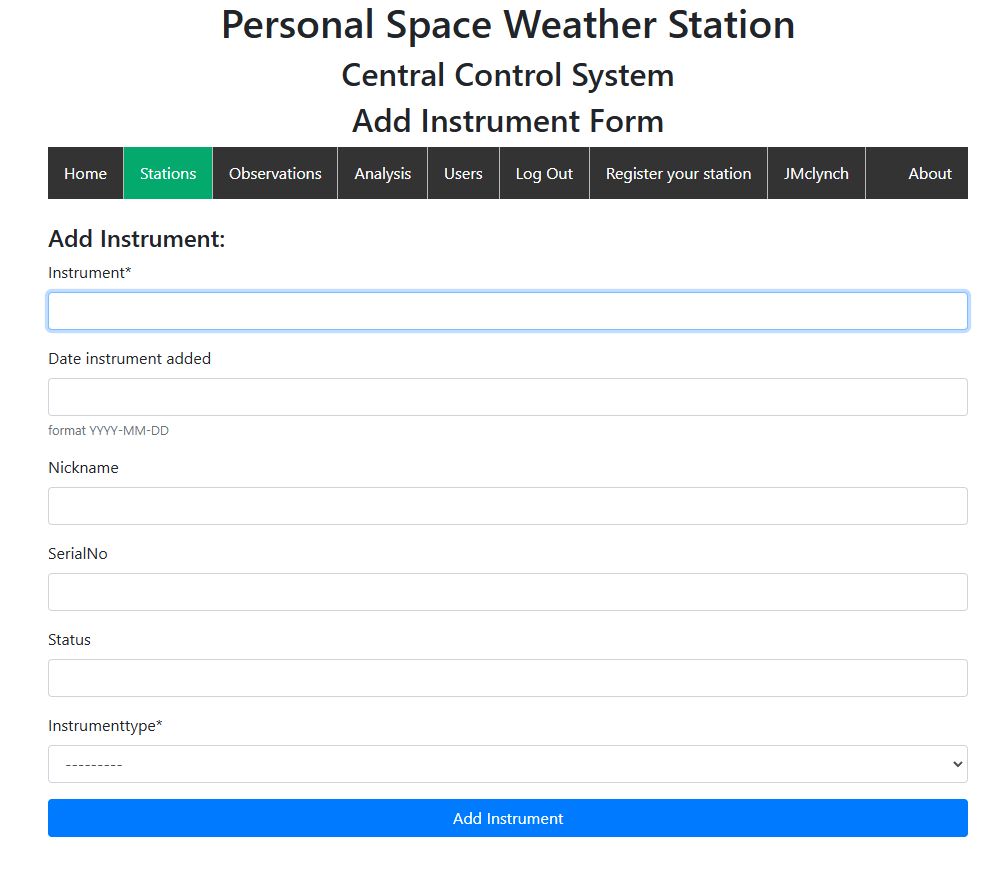Screen dimensions: 1002x887
Task: Open the JMclynch user profile link
Action: coord(816,174)
